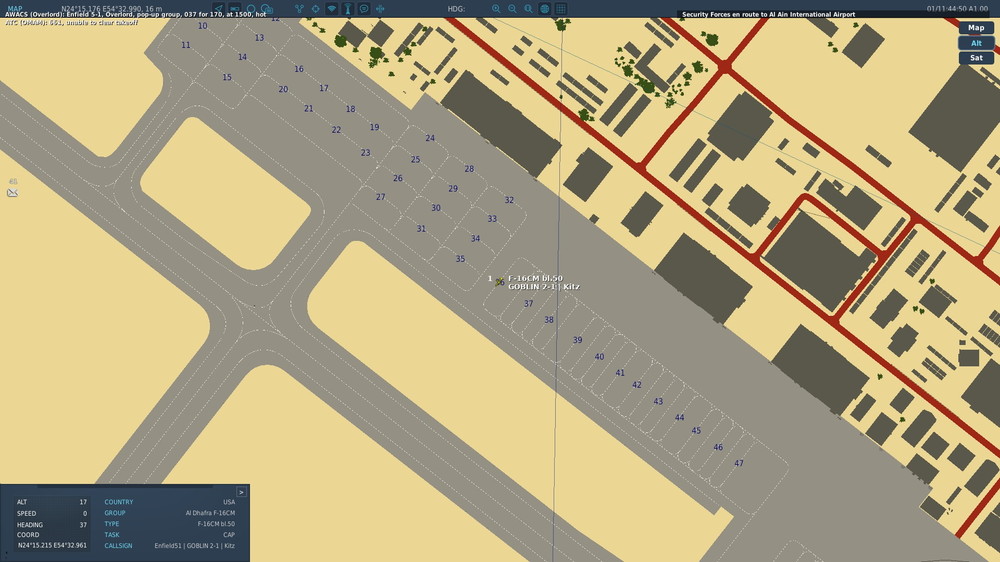Click the magnifier zoom-fit icon
1000x562 pixels.
[x=528, y=9]
